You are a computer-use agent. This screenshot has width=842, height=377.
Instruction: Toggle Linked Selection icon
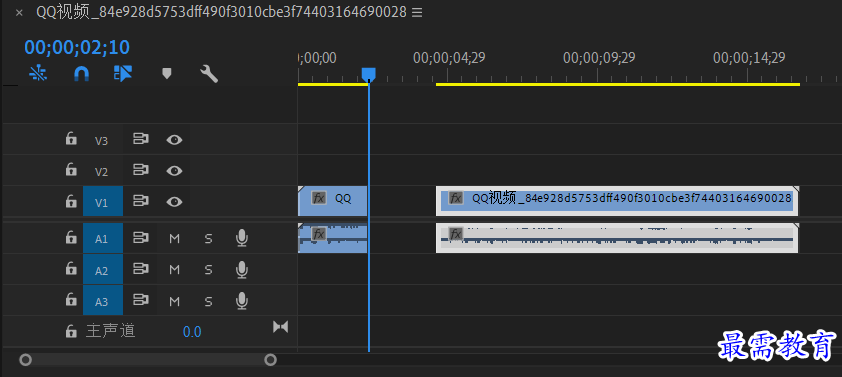click(123, 73)
